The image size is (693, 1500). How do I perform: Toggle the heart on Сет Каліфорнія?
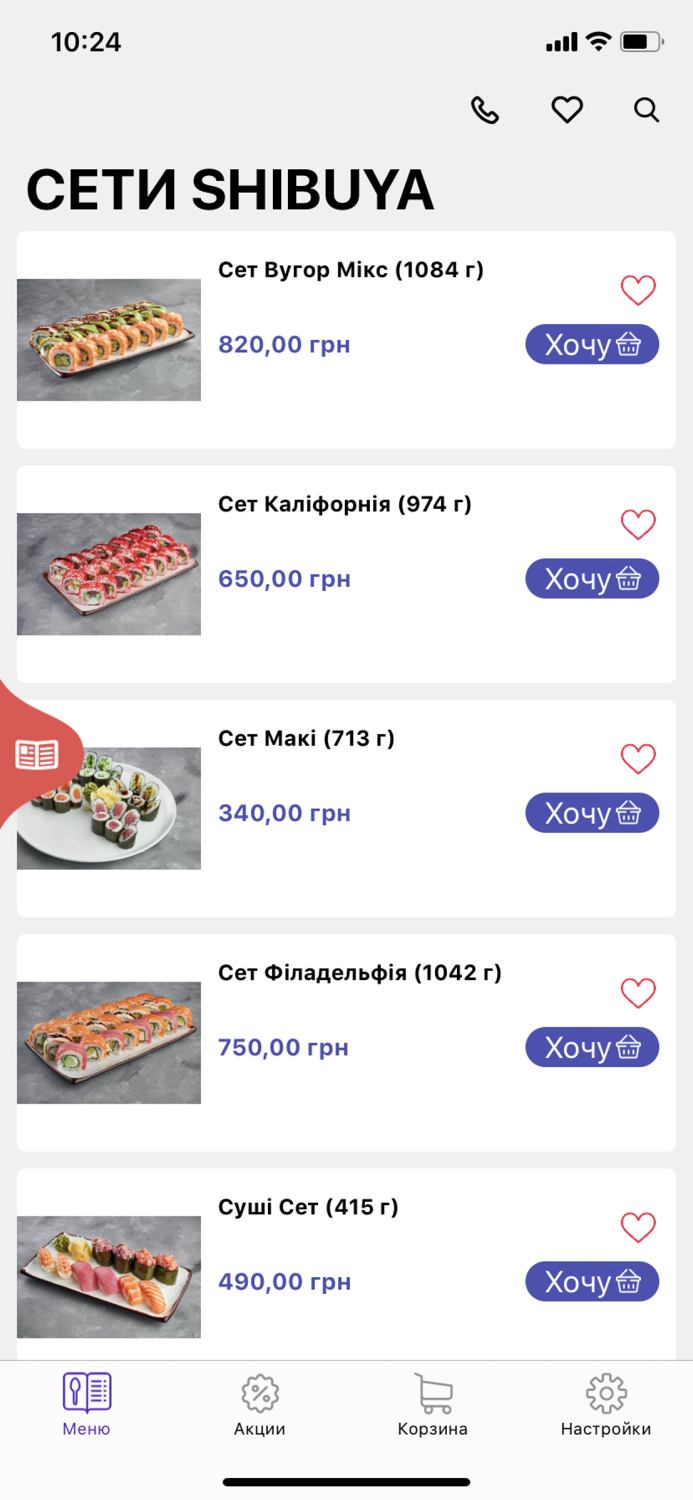pos(638,524)
